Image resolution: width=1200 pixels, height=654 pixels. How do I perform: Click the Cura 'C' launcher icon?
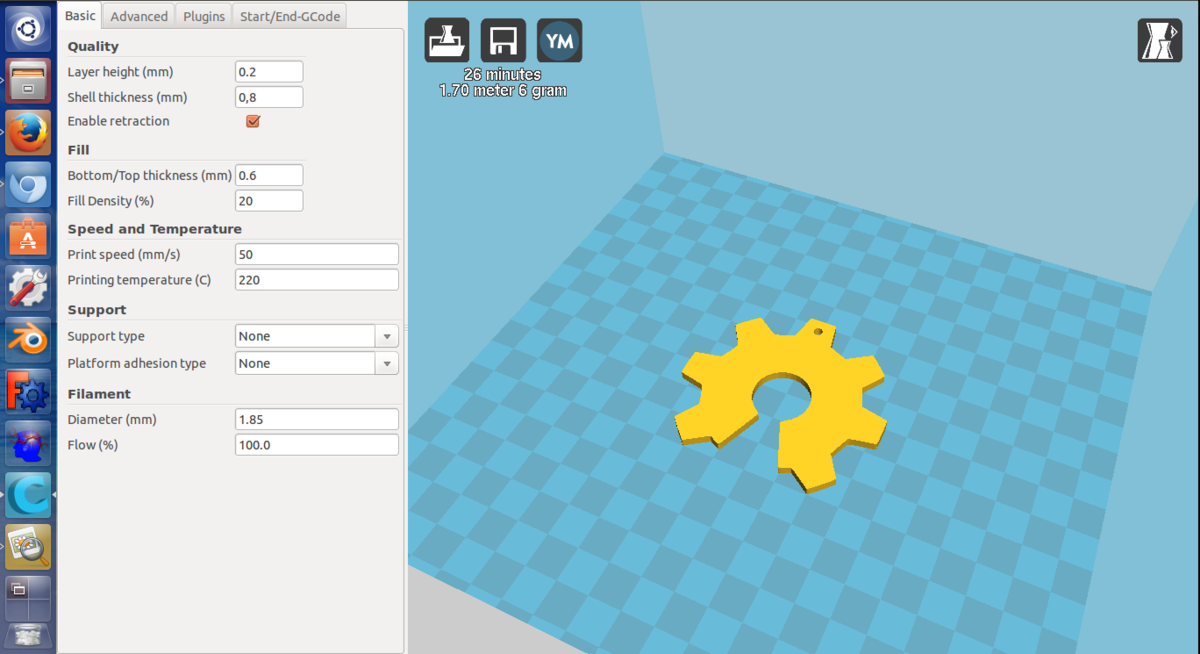pyautogui.click(x=28, y=496)
